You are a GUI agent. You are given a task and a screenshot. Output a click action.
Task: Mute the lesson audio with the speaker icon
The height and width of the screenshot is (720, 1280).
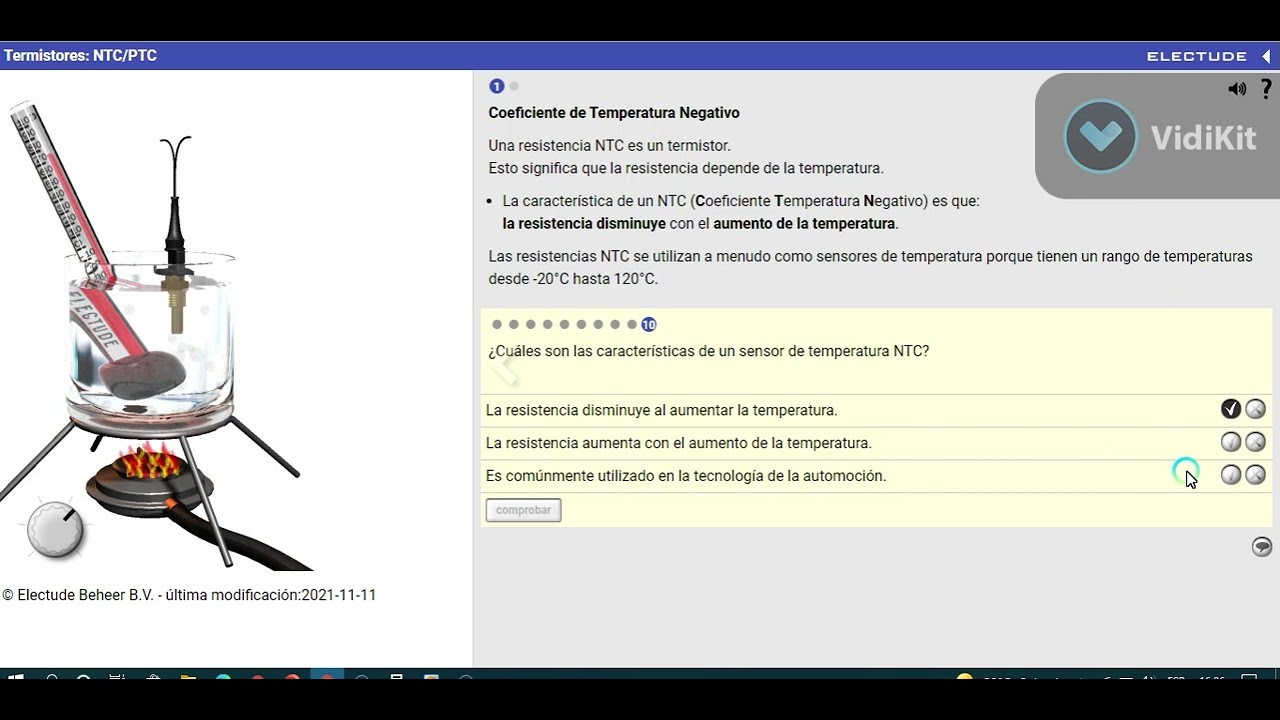click(1237, 89)
